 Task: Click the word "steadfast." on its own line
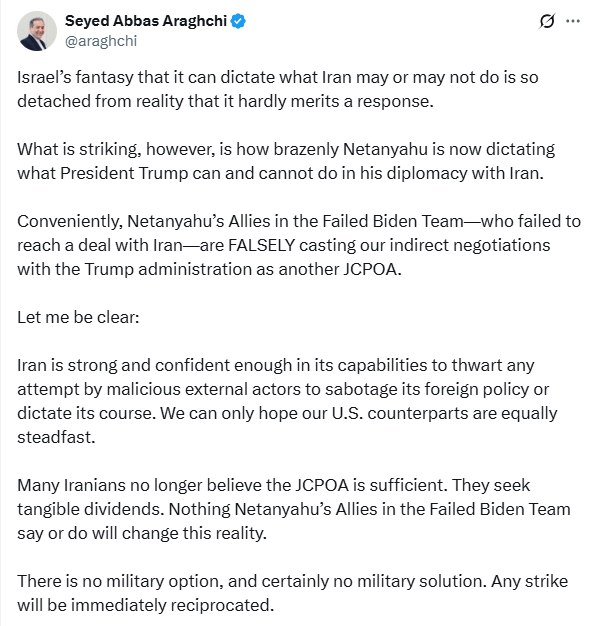tap(56, 437)
